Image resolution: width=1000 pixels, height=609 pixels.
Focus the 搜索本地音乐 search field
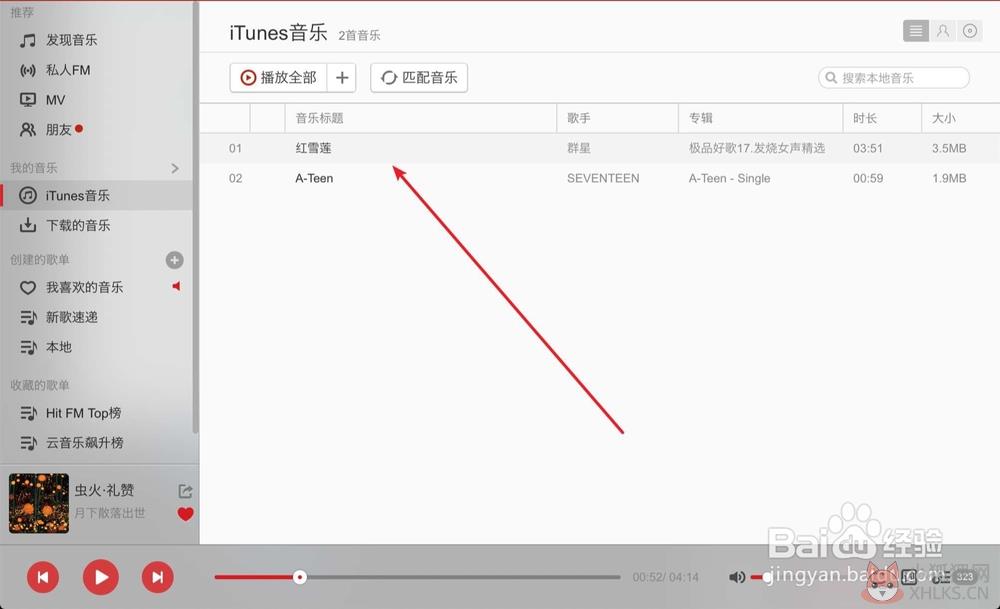coord(894,78)
